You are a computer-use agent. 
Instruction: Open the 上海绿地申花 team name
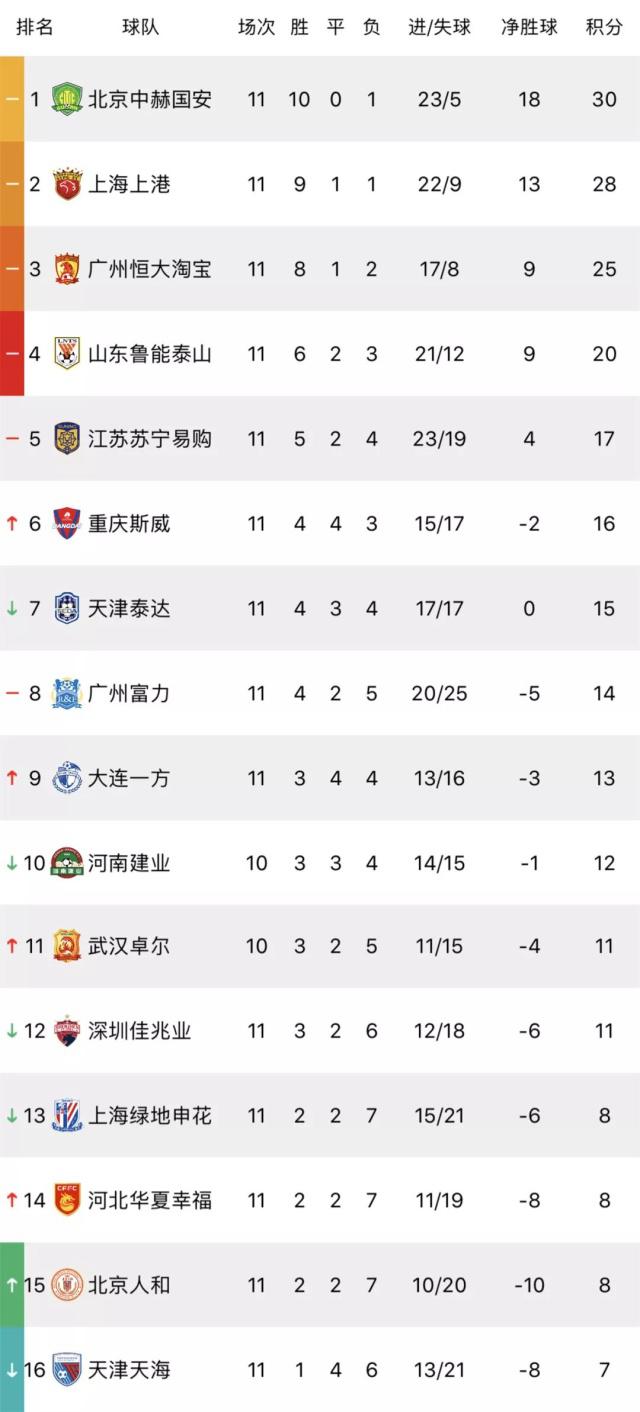[150, 1115]
